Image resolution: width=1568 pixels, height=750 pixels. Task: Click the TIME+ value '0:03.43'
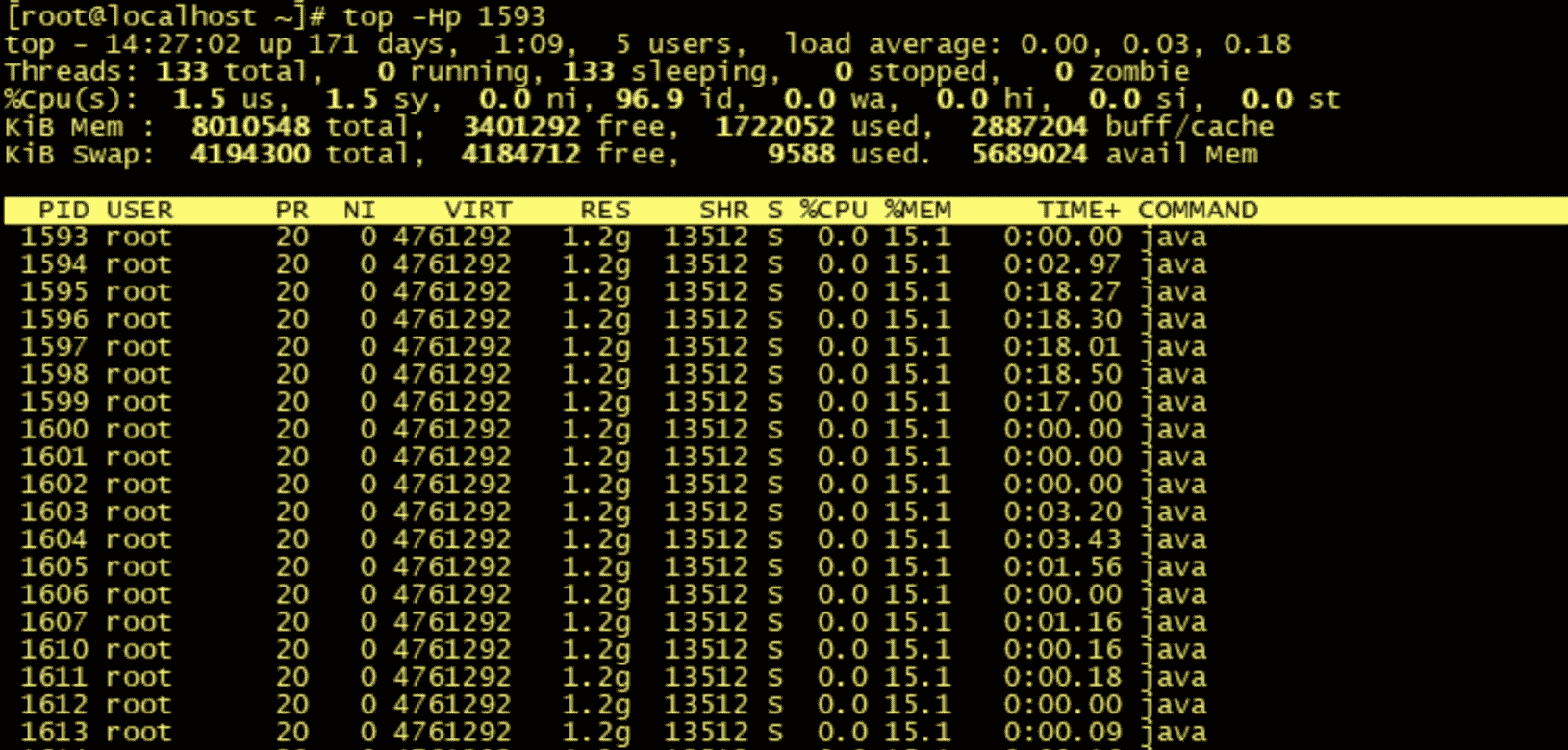[1063, 539]
